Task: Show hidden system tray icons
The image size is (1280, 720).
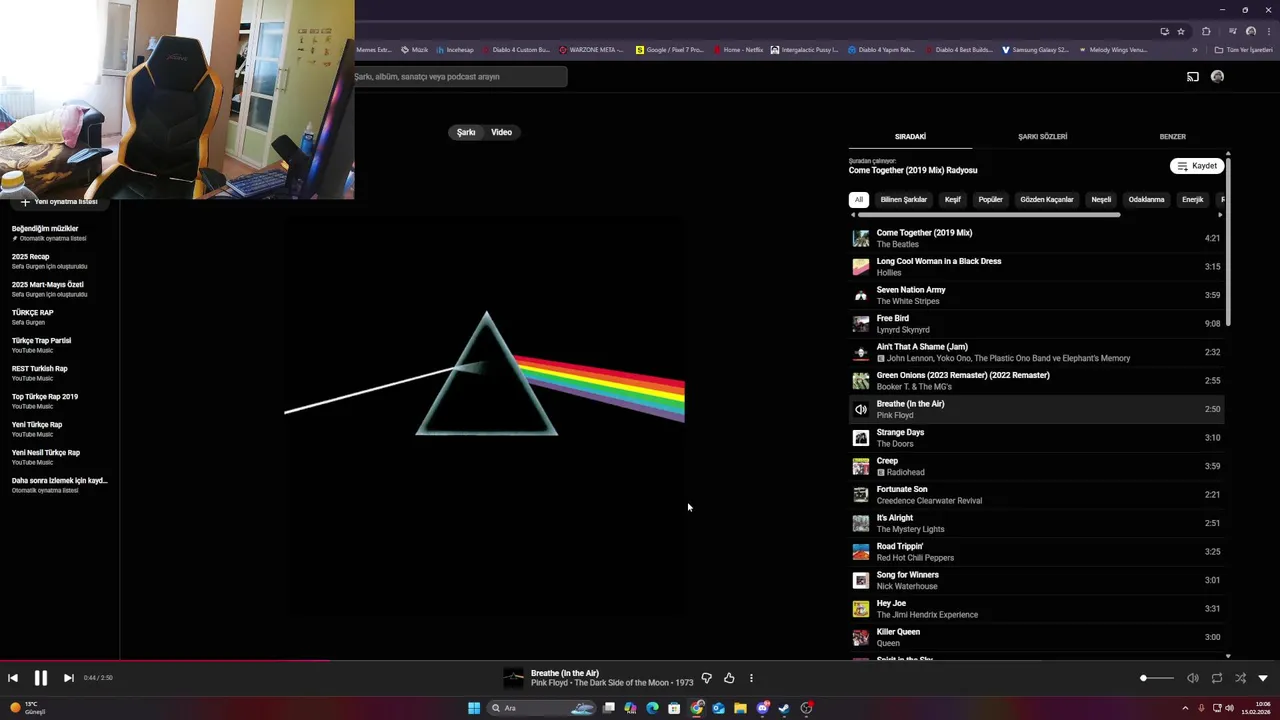Action: [x=1185, y=708]
